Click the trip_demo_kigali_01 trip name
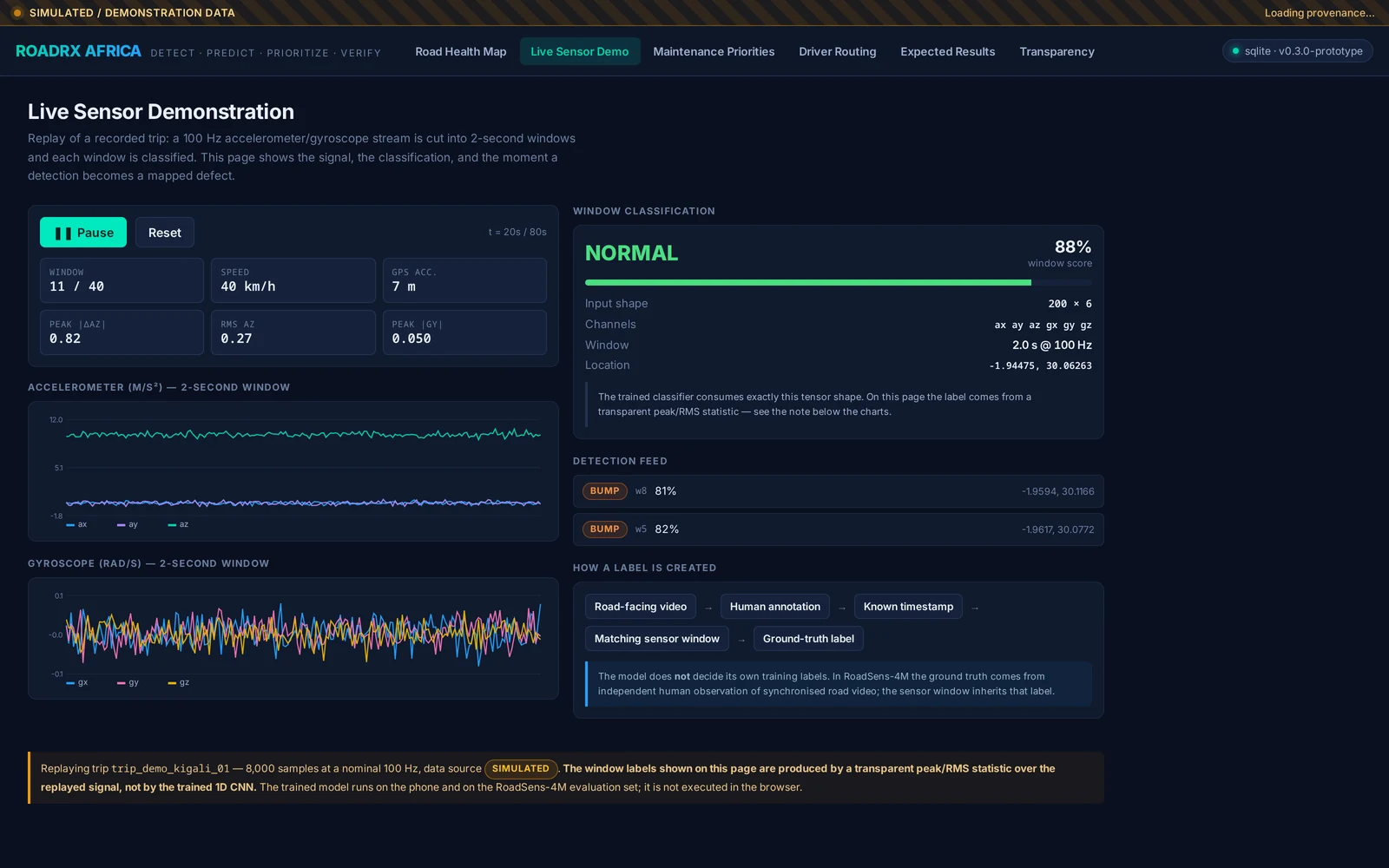 [170, 769]
